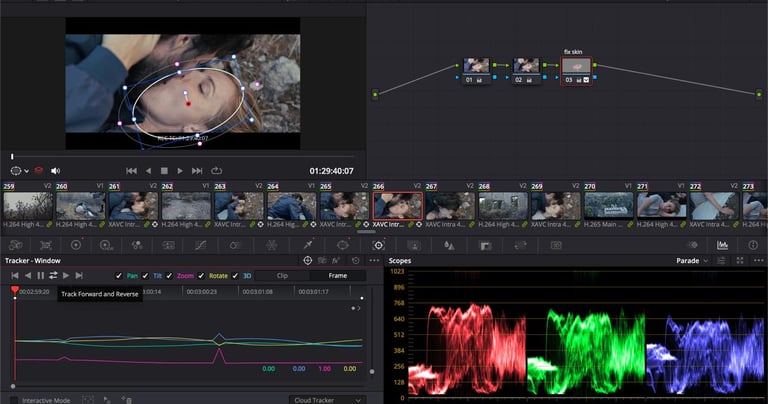Click the viewer scrubber bar playhead
This screenshot has height=404, width=768.
12,156
